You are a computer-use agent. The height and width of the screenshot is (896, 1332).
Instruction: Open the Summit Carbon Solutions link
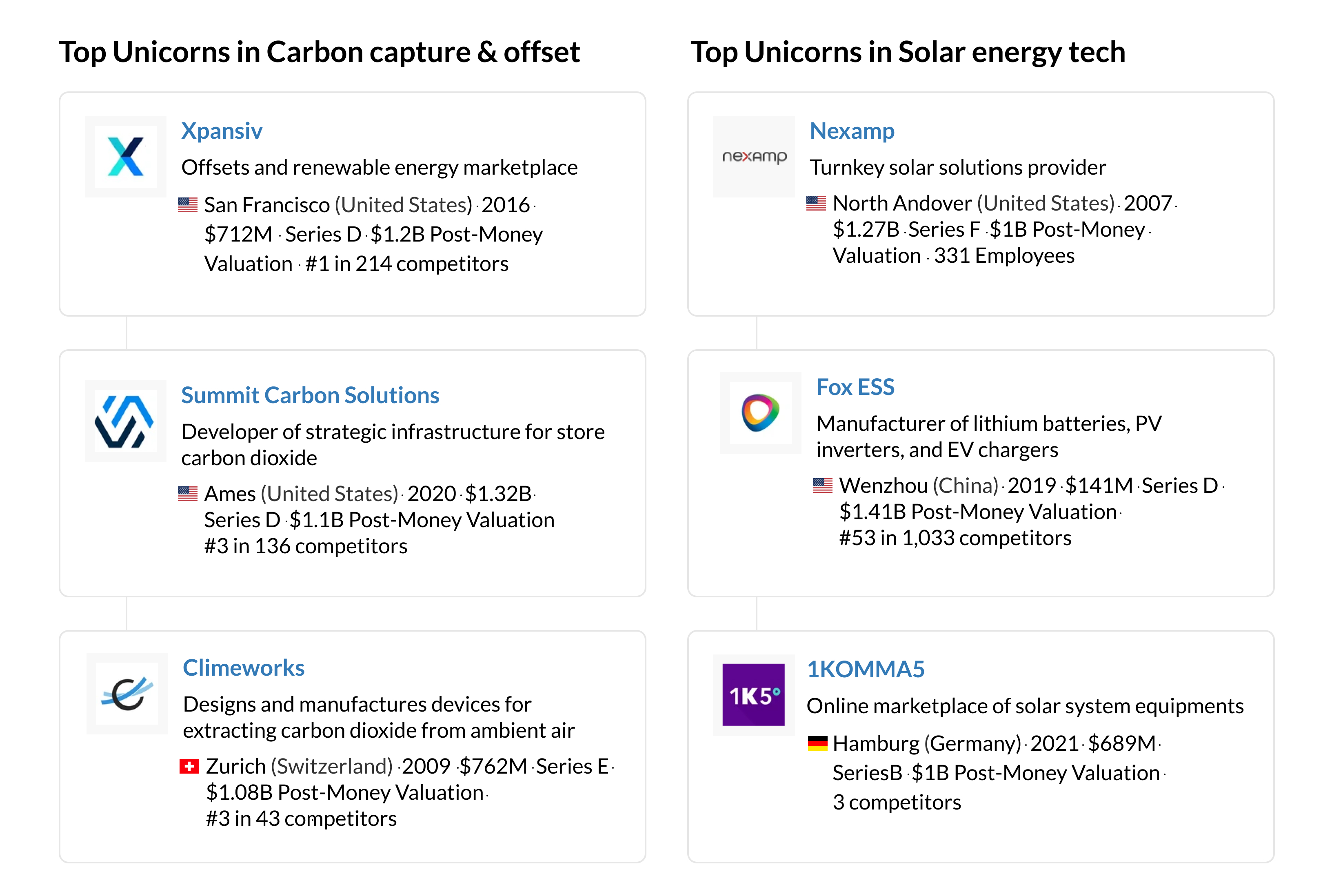[x=310, y=395]
